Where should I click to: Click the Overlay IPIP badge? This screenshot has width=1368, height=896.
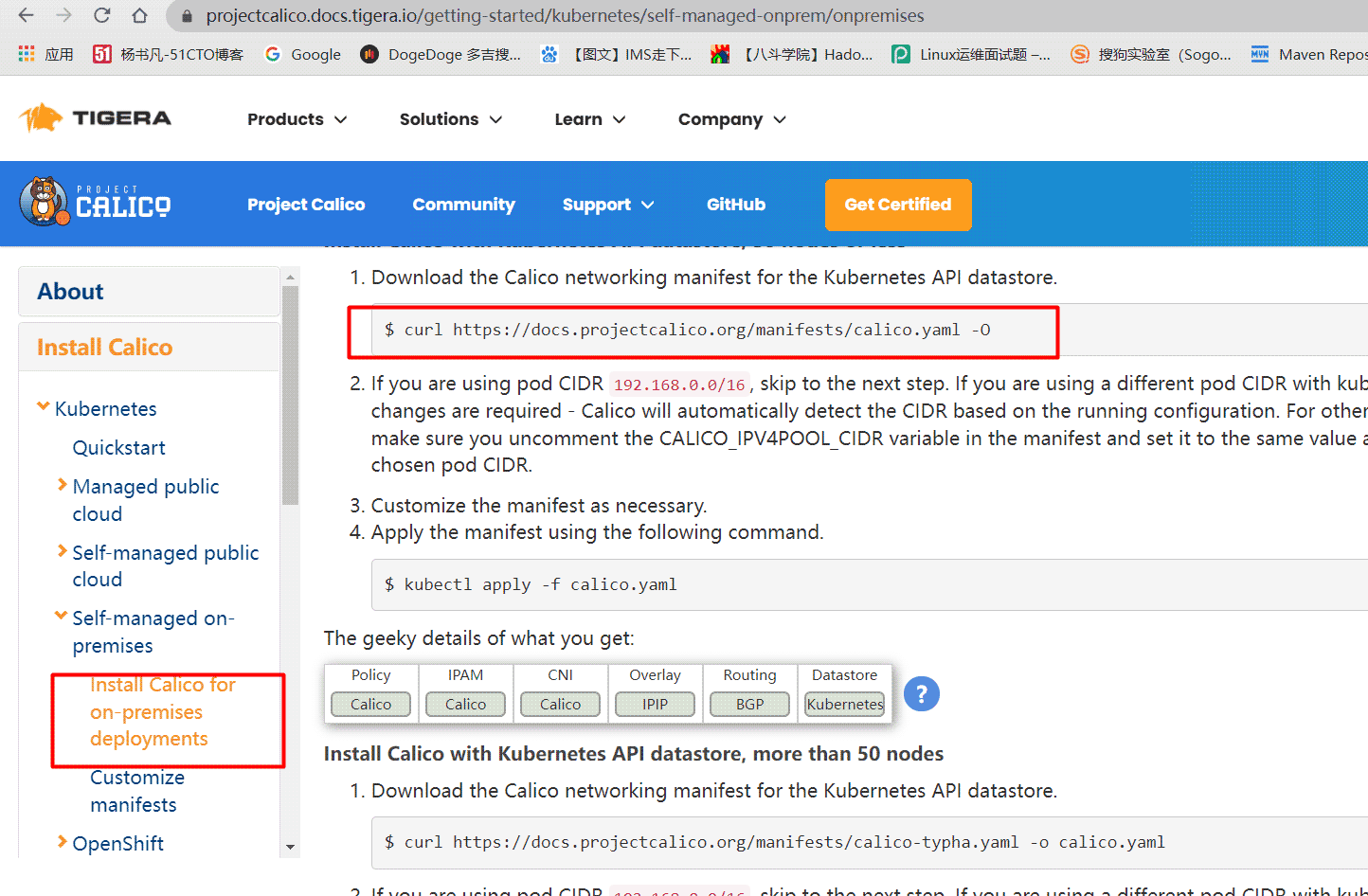tap(655, 704)
